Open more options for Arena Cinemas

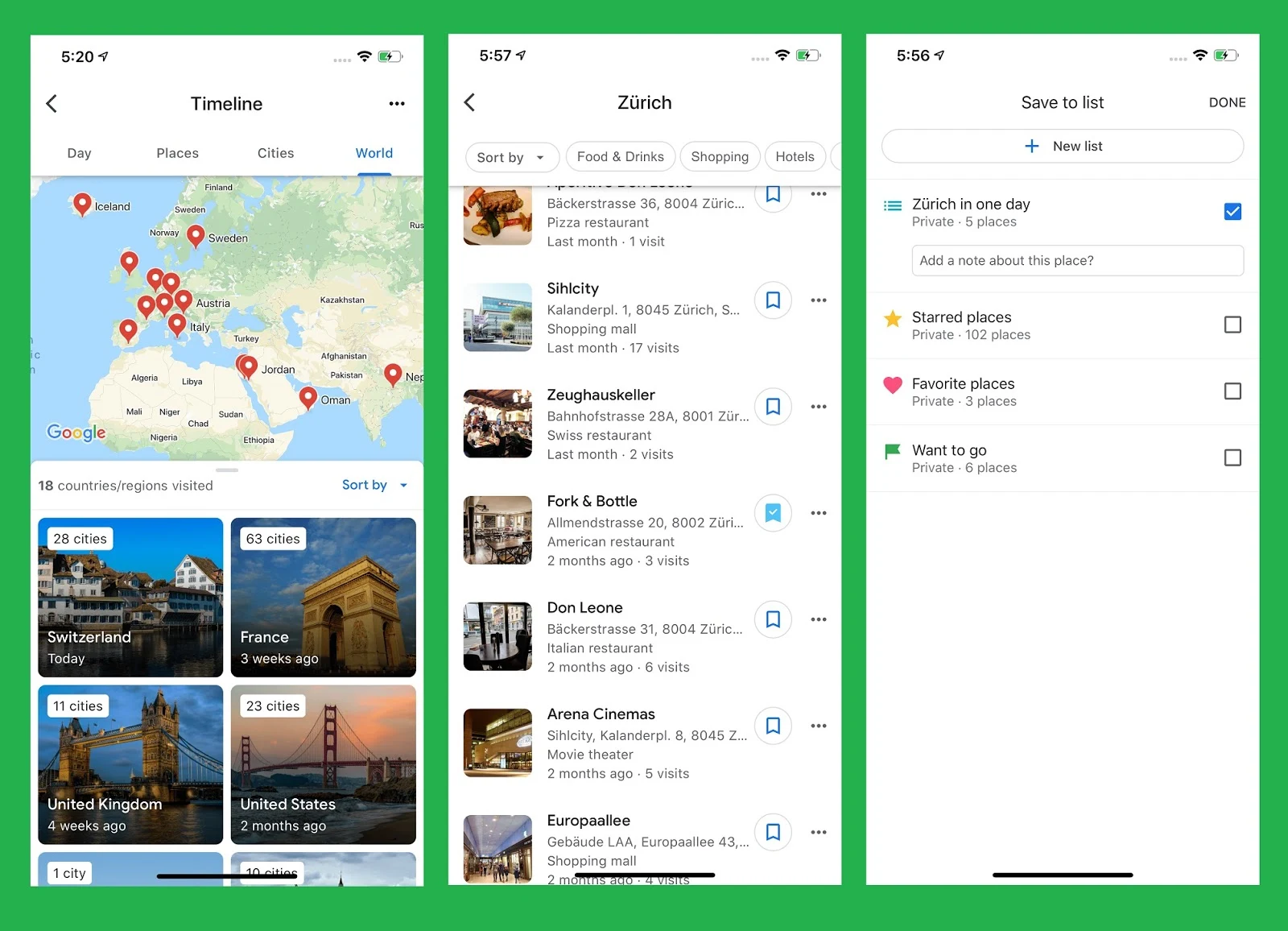point(819,726)
